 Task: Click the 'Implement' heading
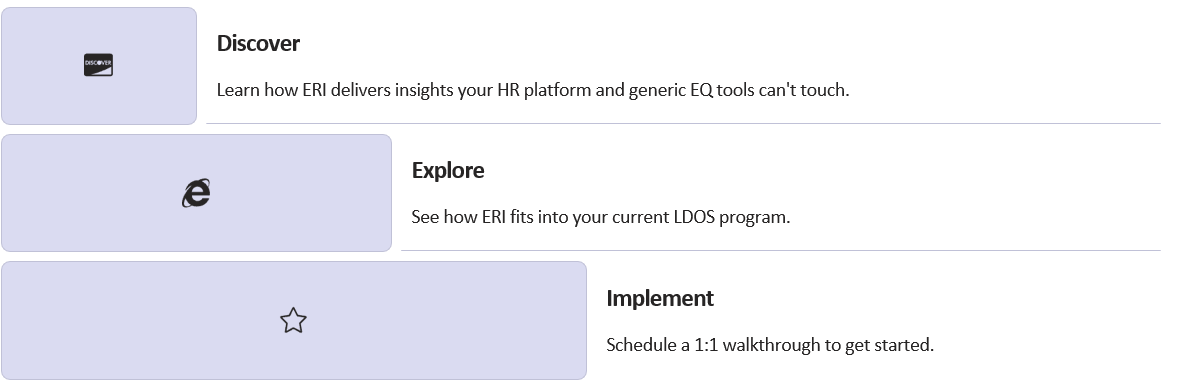tap(660, 298)
